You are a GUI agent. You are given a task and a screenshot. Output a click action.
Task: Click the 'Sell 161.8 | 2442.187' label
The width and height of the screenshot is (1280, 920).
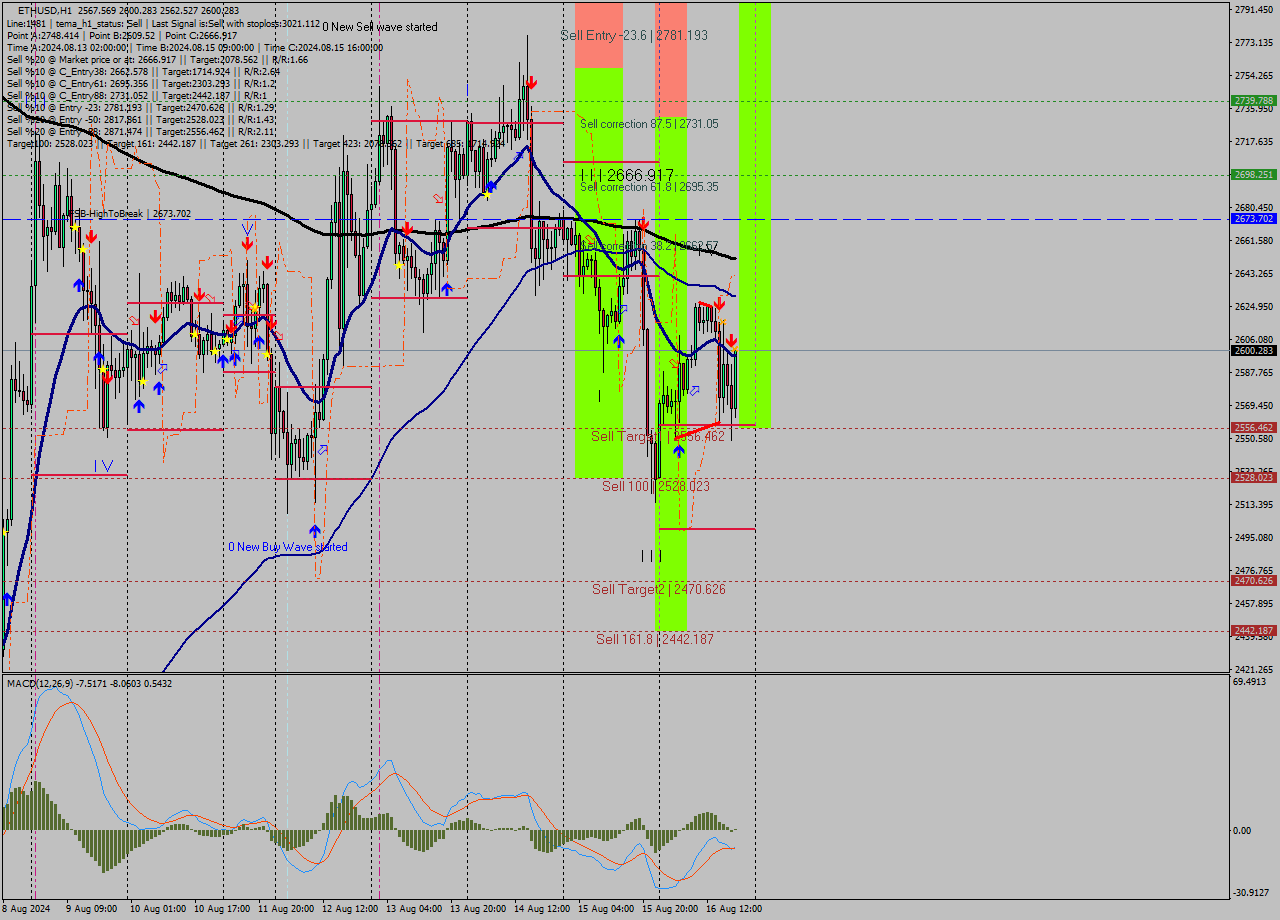tap(655, 639)
